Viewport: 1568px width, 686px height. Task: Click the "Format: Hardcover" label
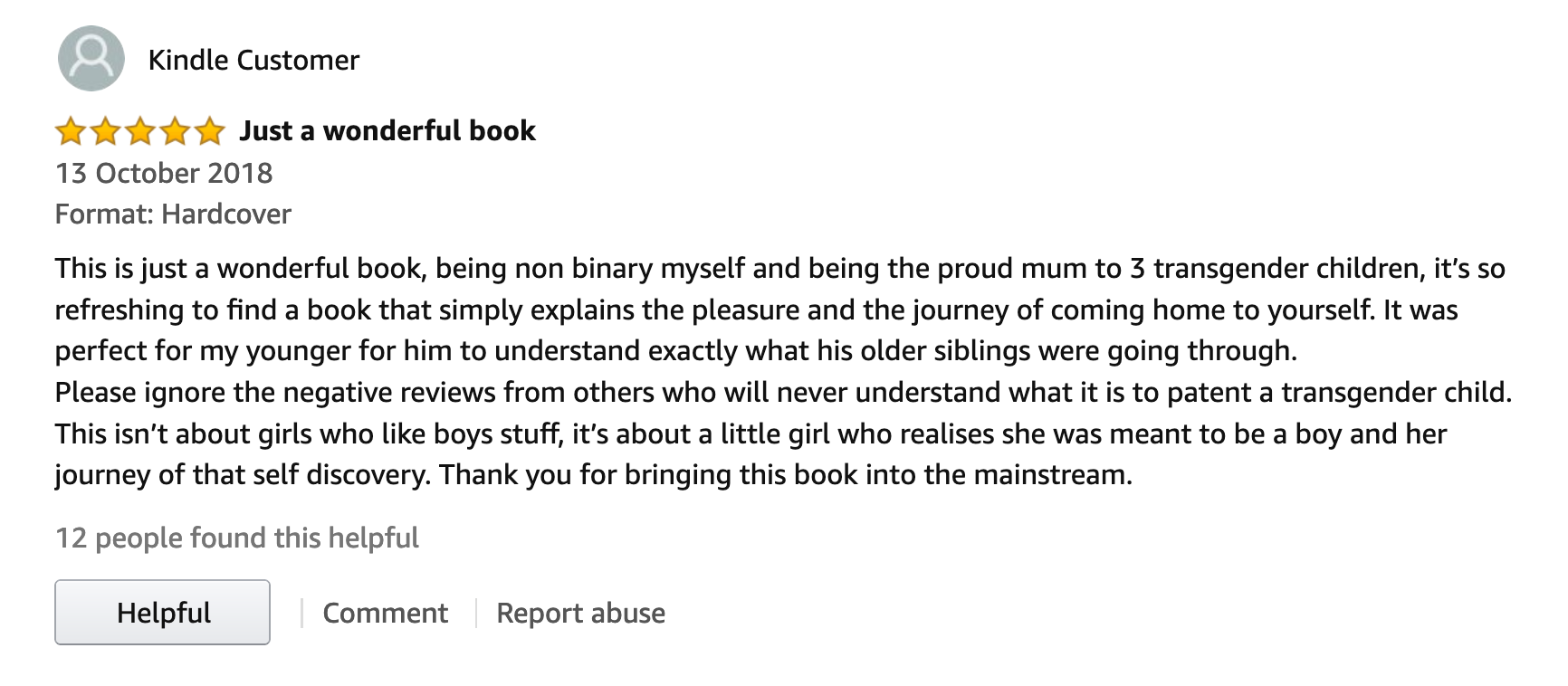(x=173, y=214)
